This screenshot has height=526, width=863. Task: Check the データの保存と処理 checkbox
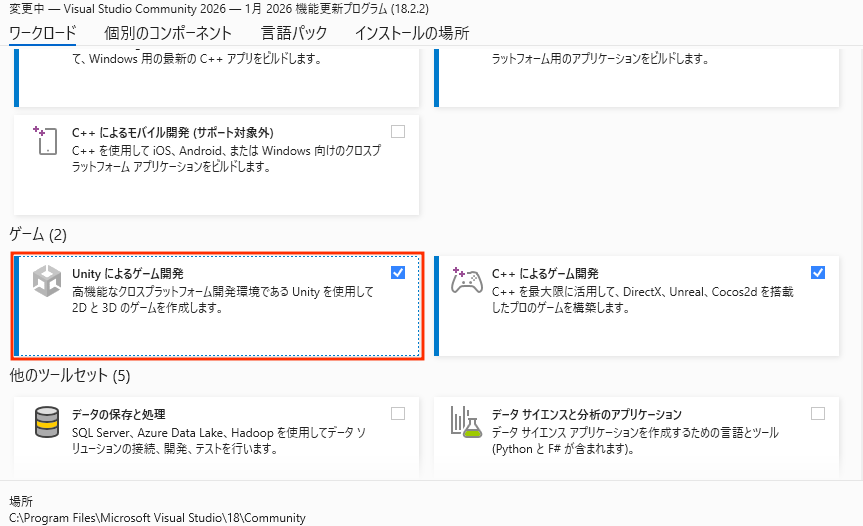398,413
